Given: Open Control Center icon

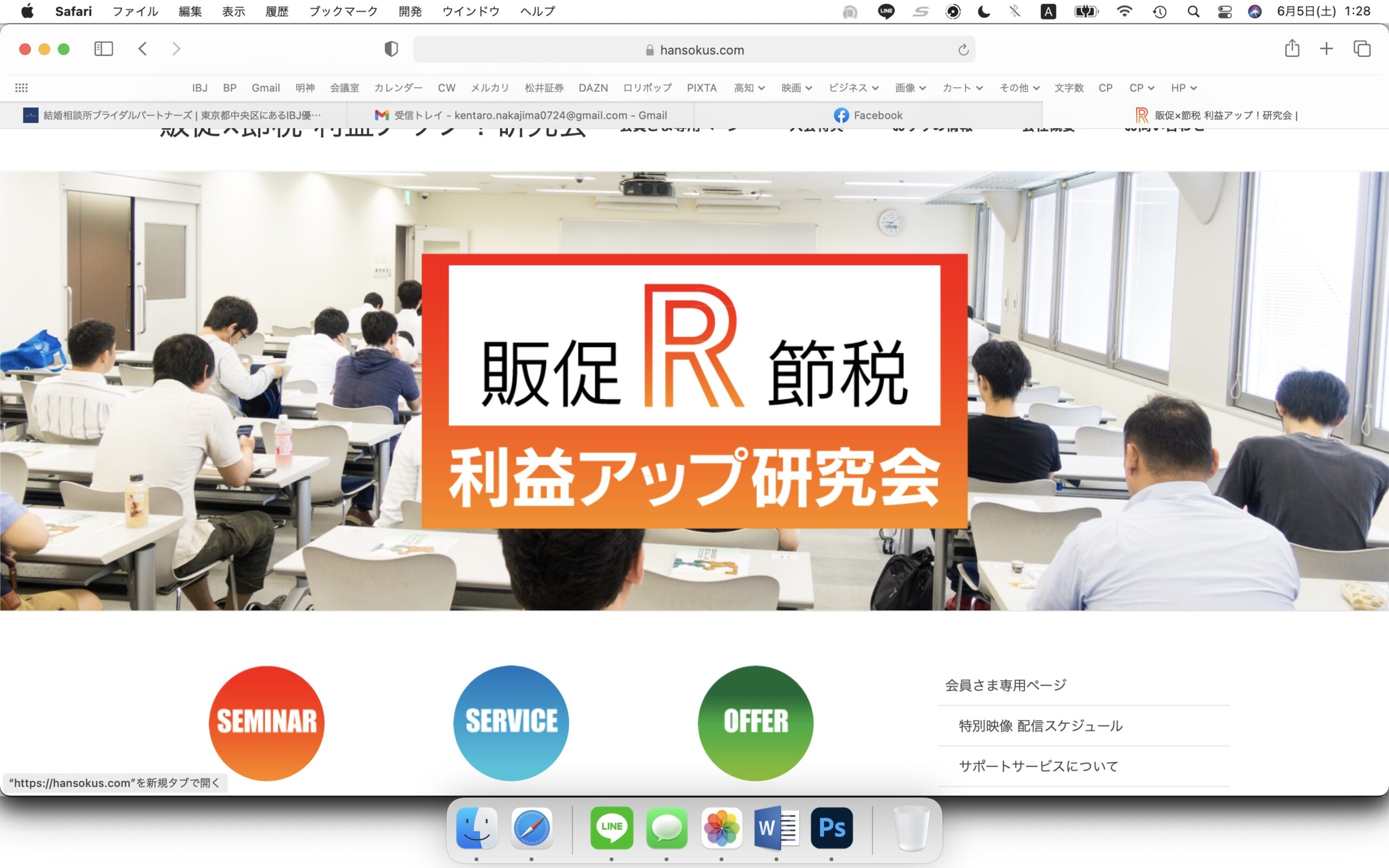Looking at the screenshot, I should pyautogui.click(x=1224, y=11).
